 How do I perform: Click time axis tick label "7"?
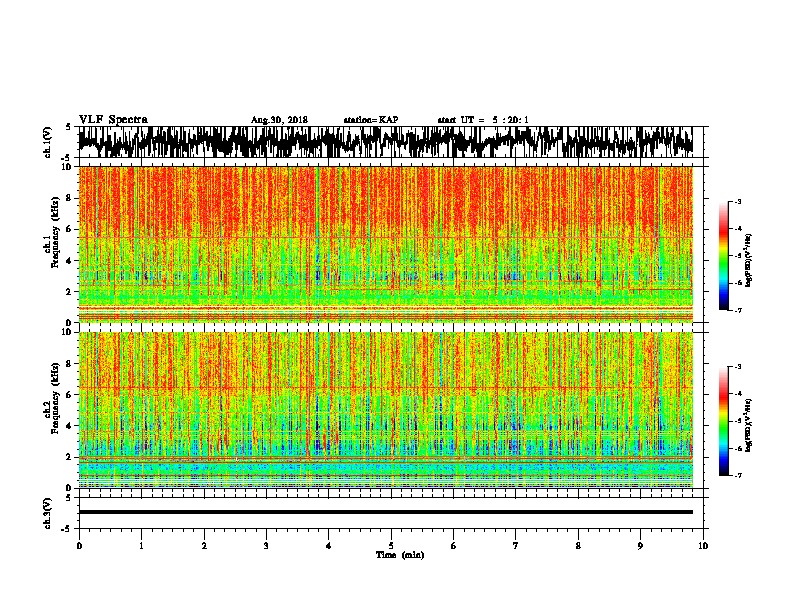coord(516,546)
